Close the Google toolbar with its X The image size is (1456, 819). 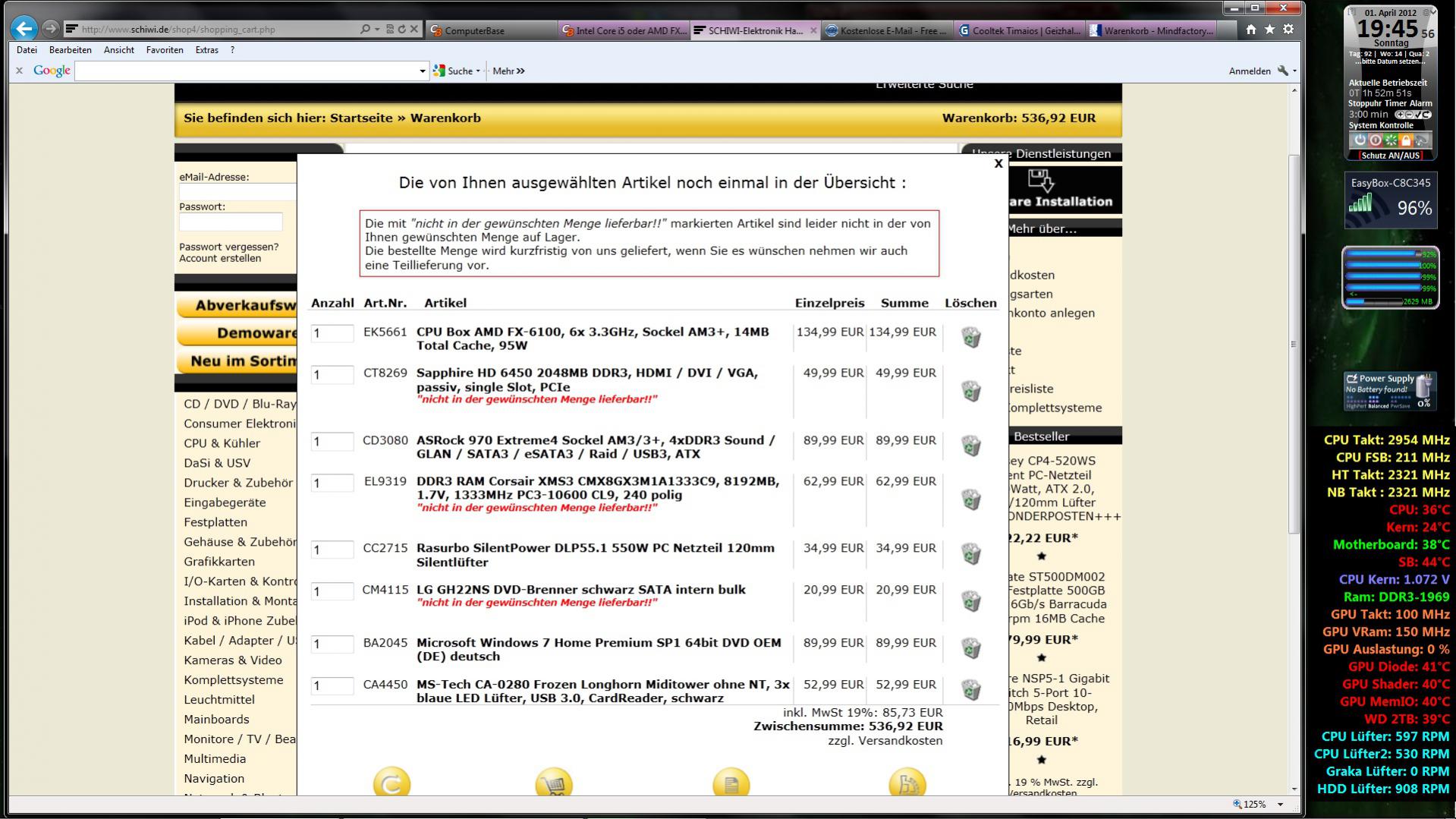tap(19, 71)
